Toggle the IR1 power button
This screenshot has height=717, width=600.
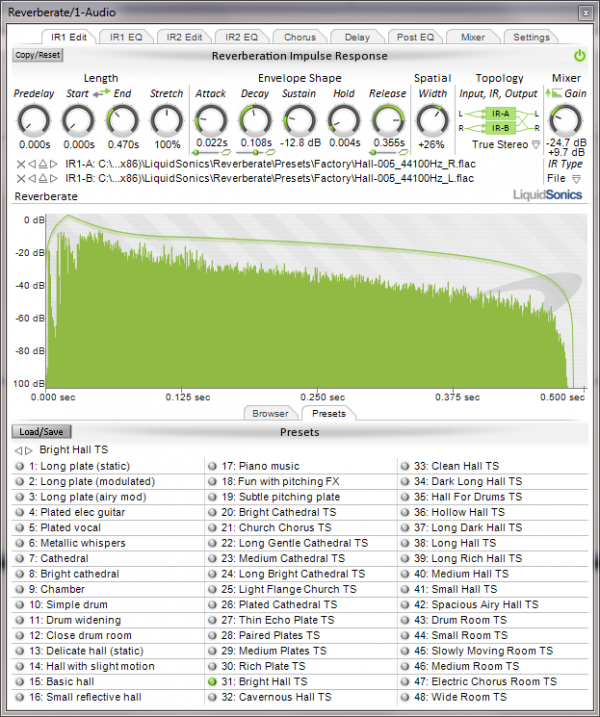579,56
